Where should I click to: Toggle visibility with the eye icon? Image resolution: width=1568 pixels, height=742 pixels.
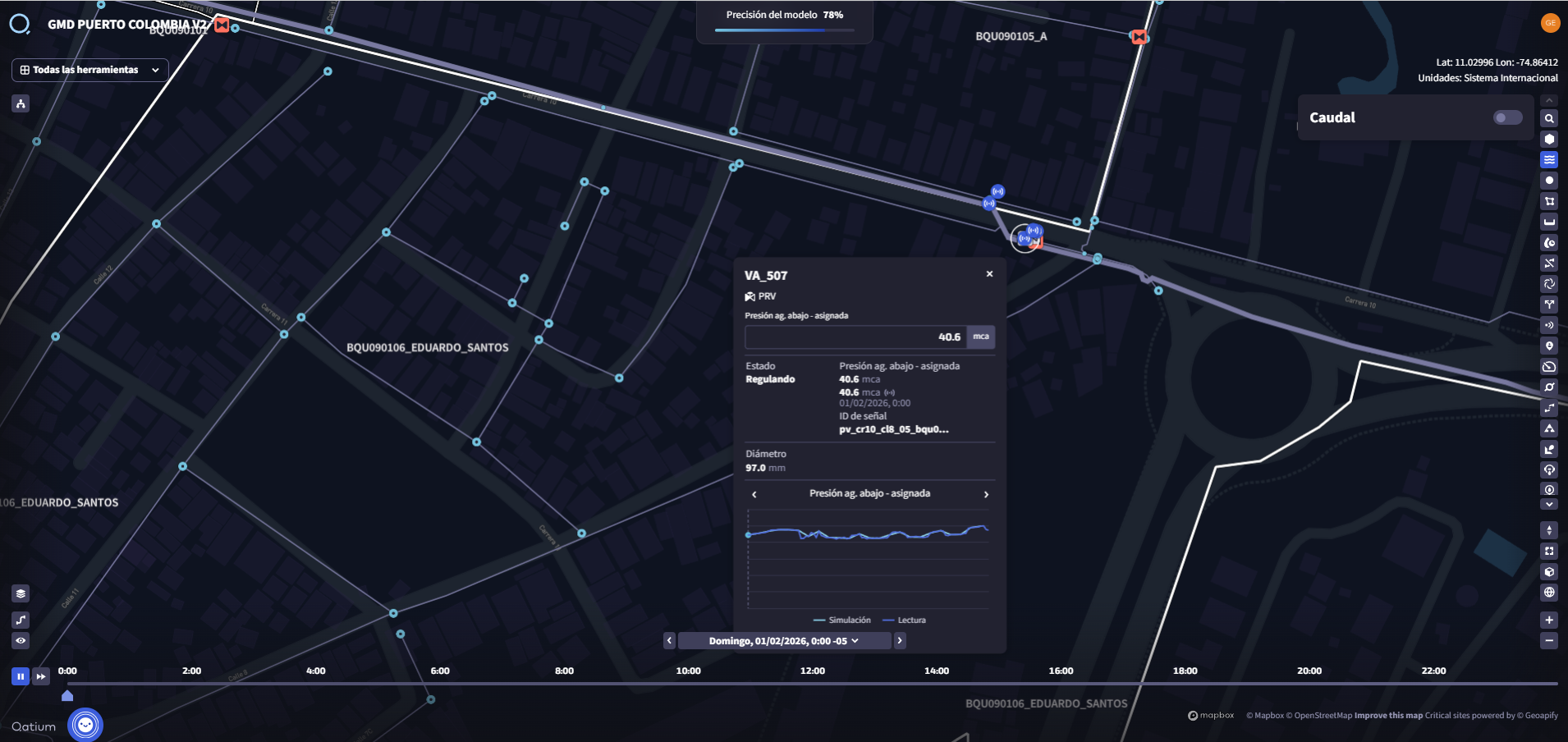[x=21, y=641]
